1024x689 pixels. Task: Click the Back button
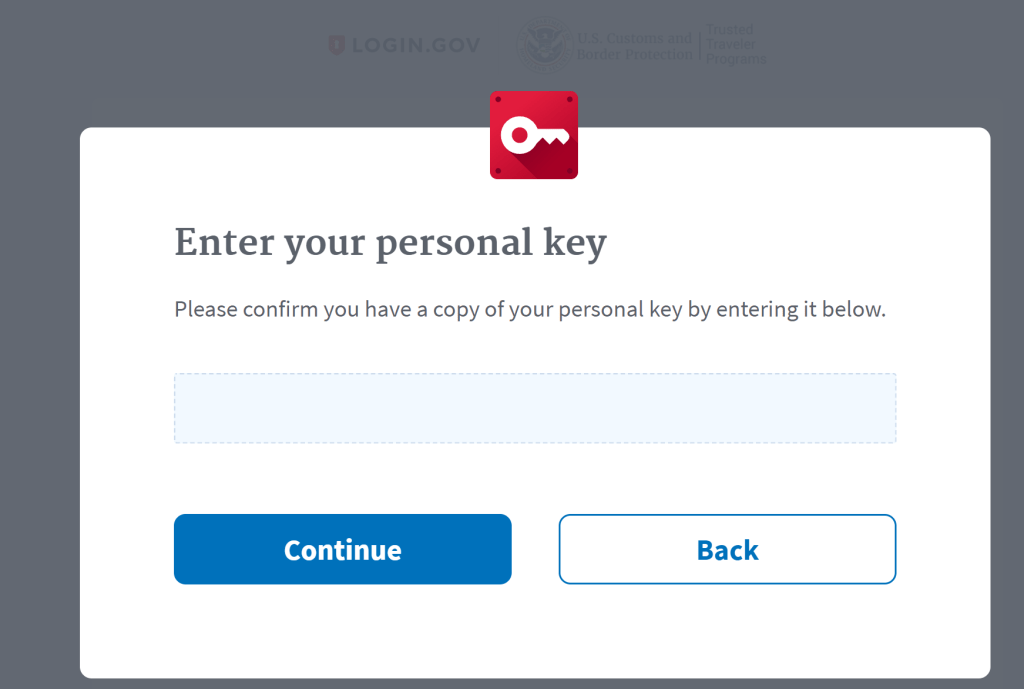pos(727,549)
